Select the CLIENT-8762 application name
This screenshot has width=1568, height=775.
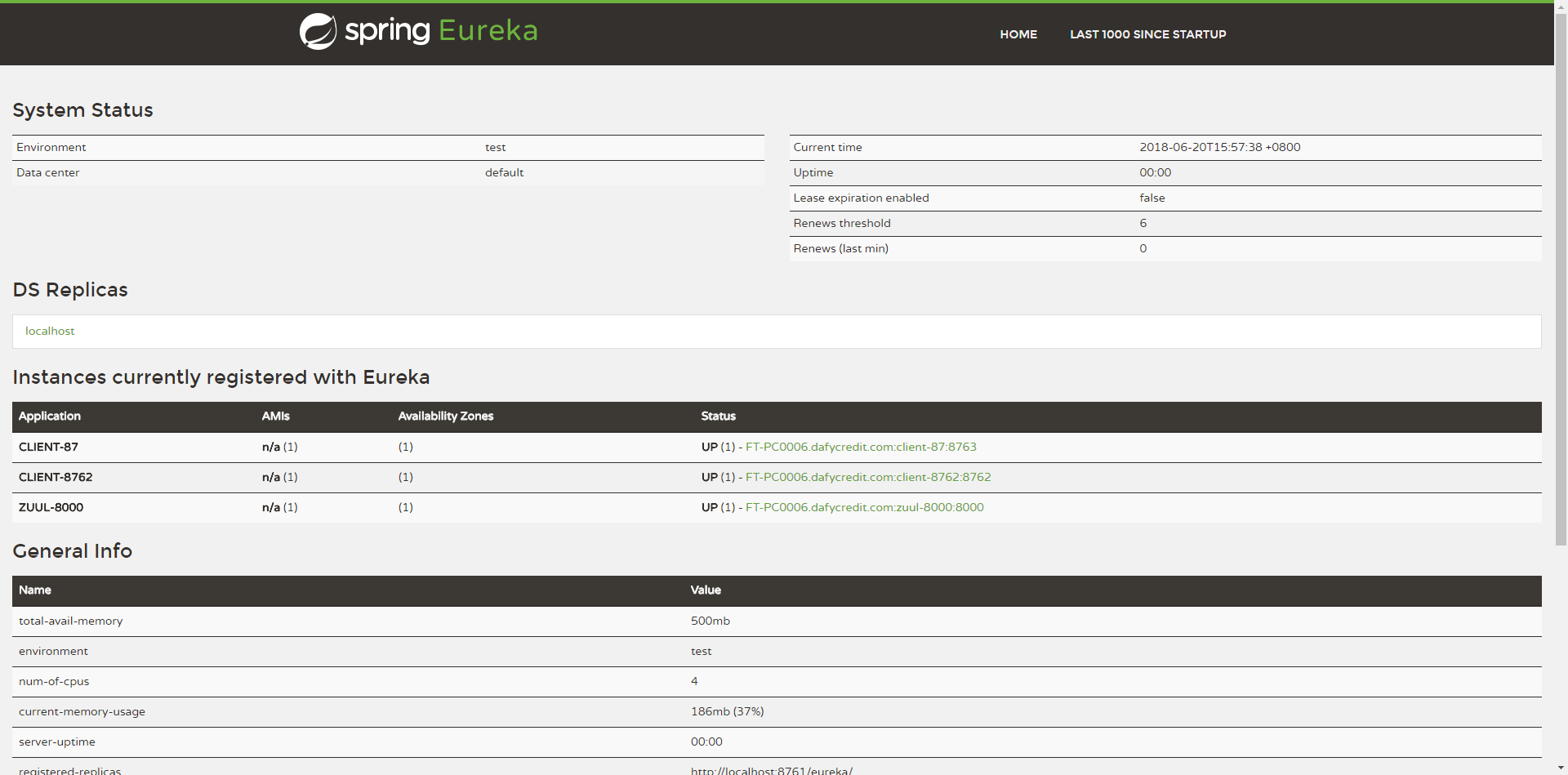[x=56, y=477]
